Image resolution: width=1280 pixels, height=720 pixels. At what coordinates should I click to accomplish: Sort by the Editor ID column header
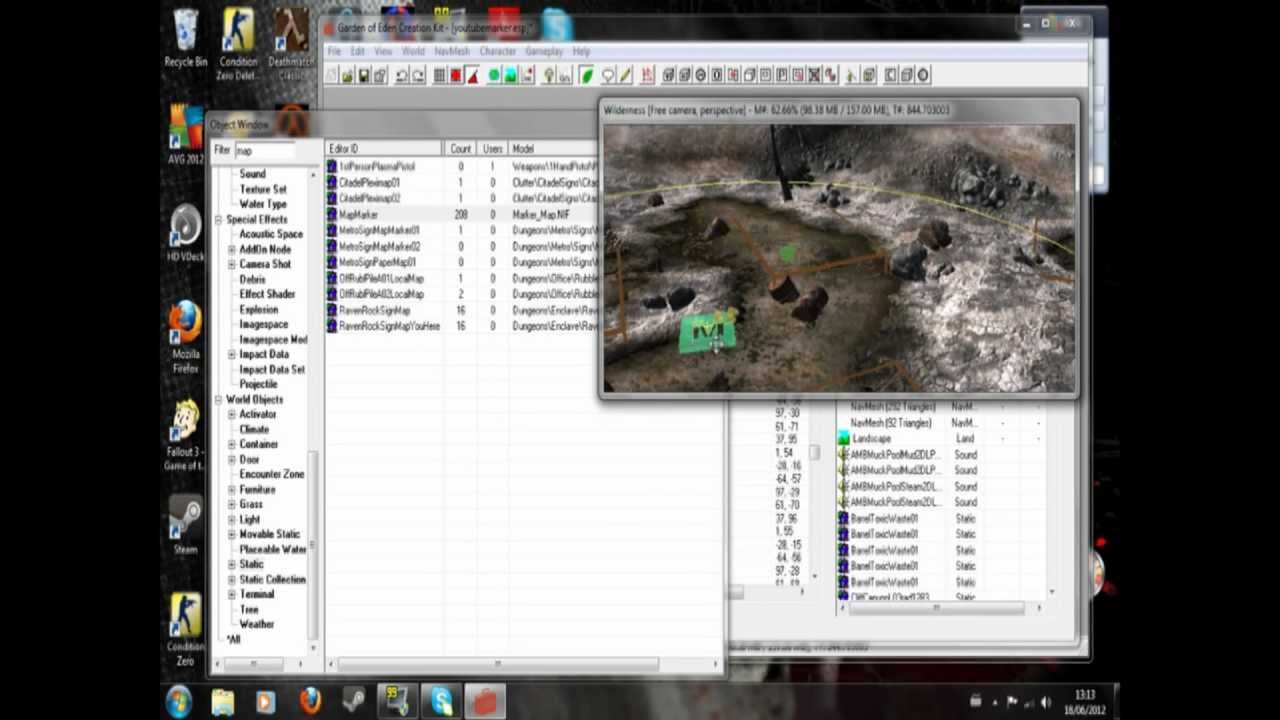coord(386,149)
